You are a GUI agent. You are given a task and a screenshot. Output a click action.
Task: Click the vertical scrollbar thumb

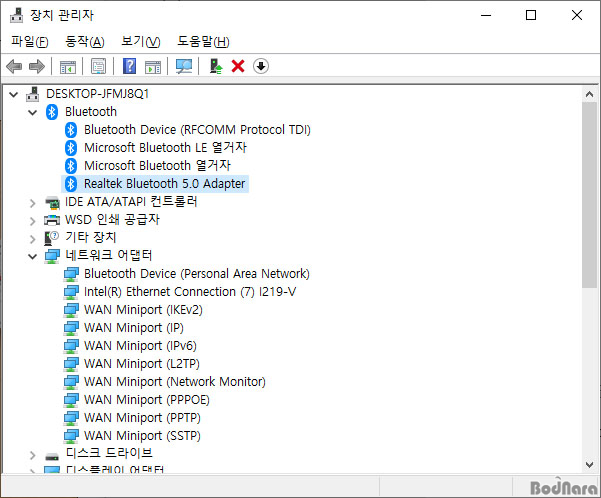[590, 195]
